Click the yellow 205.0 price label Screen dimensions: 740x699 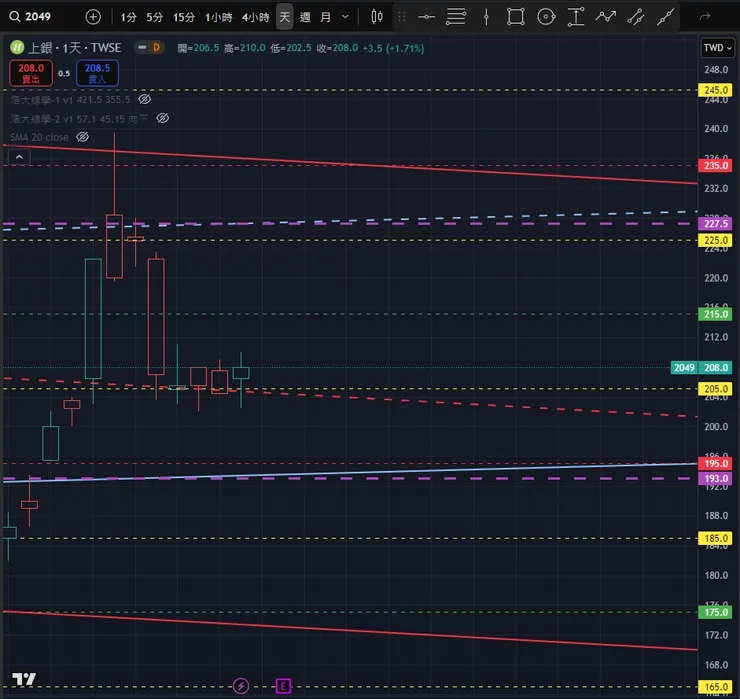[715, 389]
